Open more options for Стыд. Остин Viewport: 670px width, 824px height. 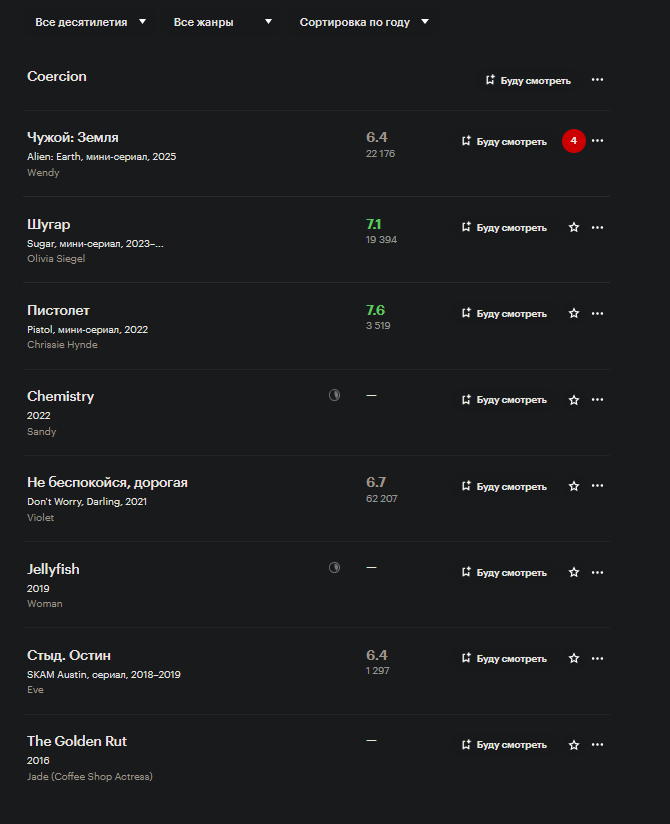597,659
